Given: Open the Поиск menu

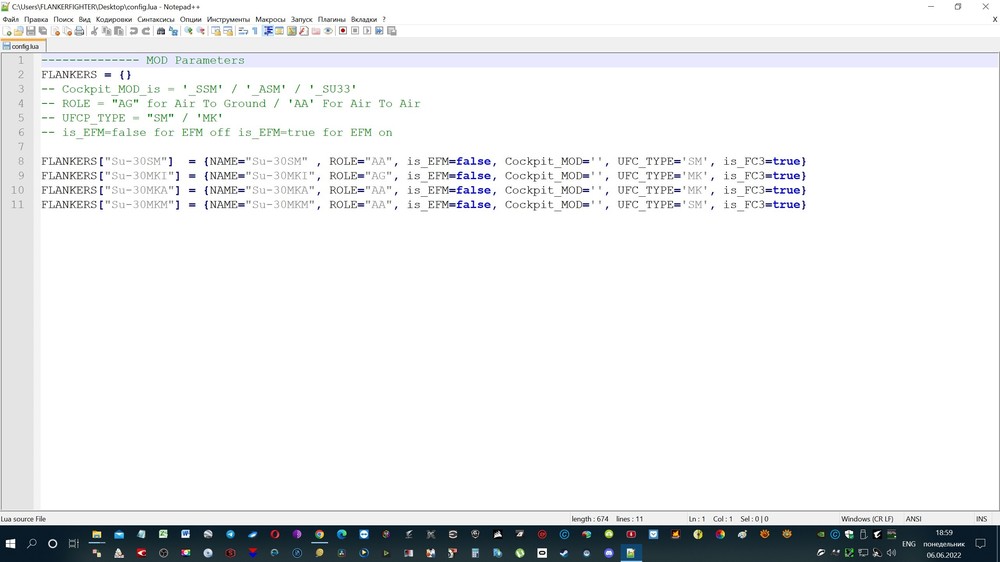Looking at the screenshot, I should [63, 19].
